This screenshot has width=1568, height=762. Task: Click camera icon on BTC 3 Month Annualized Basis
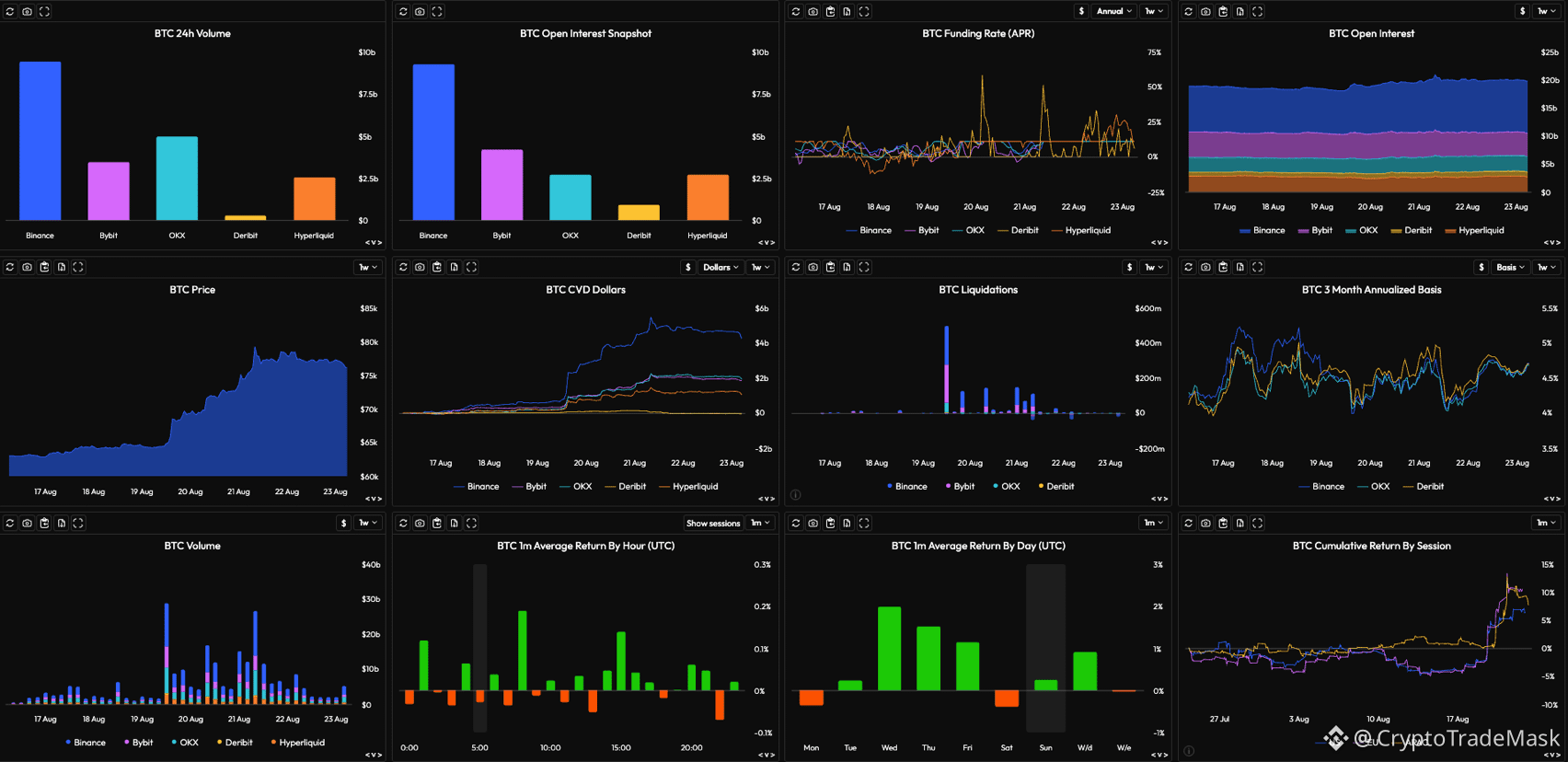coord(1205,268)
